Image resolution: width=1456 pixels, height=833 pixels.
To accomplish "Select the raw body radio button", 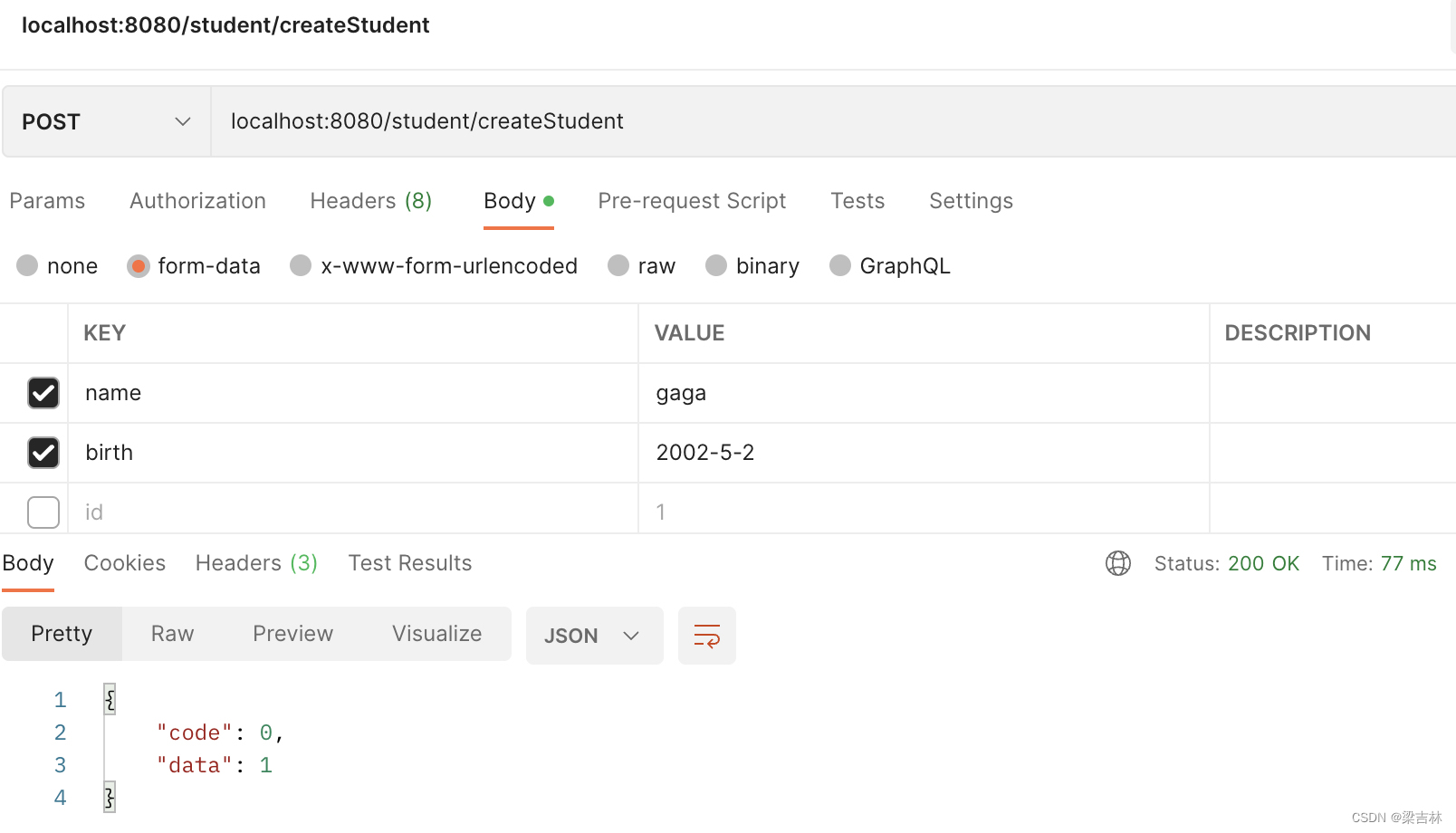I will pyautogui.click(x=618, y=265).
